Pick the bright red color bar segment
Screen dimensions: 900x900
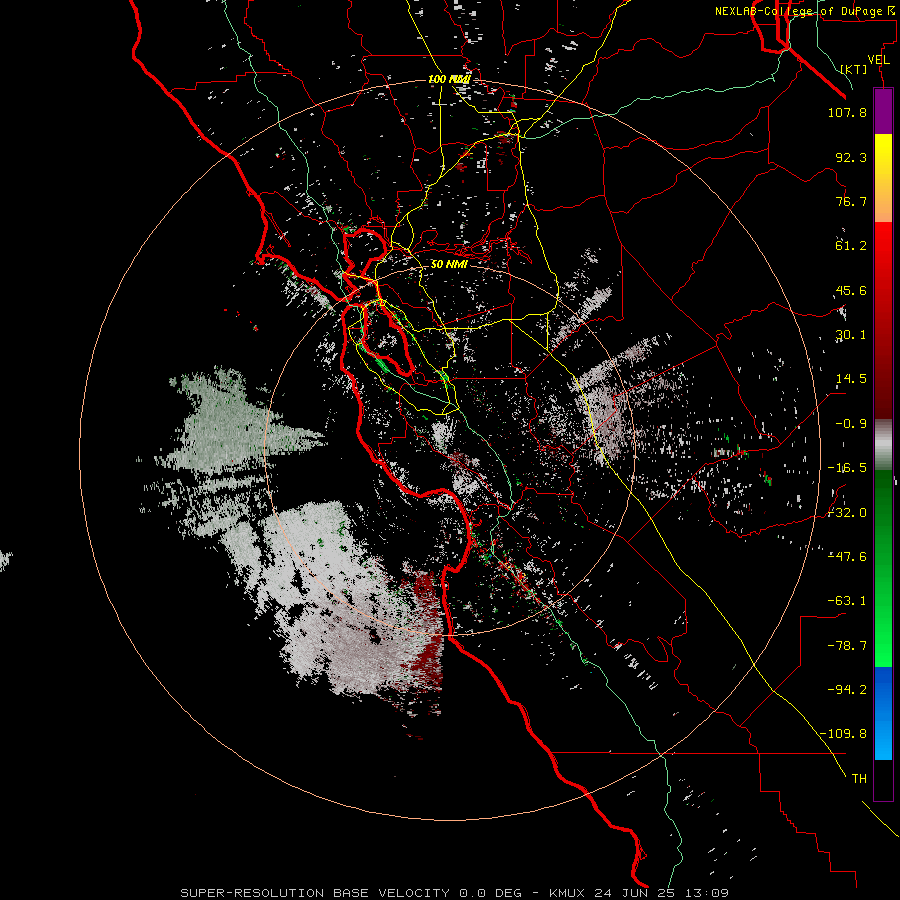click(x=883, y=247)
